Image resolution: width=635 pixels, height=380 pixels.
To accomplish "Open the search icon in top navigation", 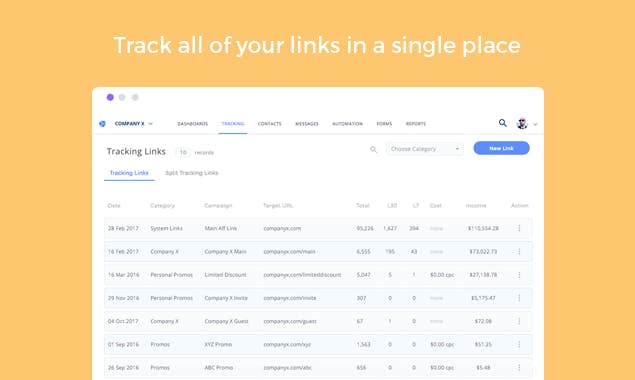I will (x=503, y=123).
